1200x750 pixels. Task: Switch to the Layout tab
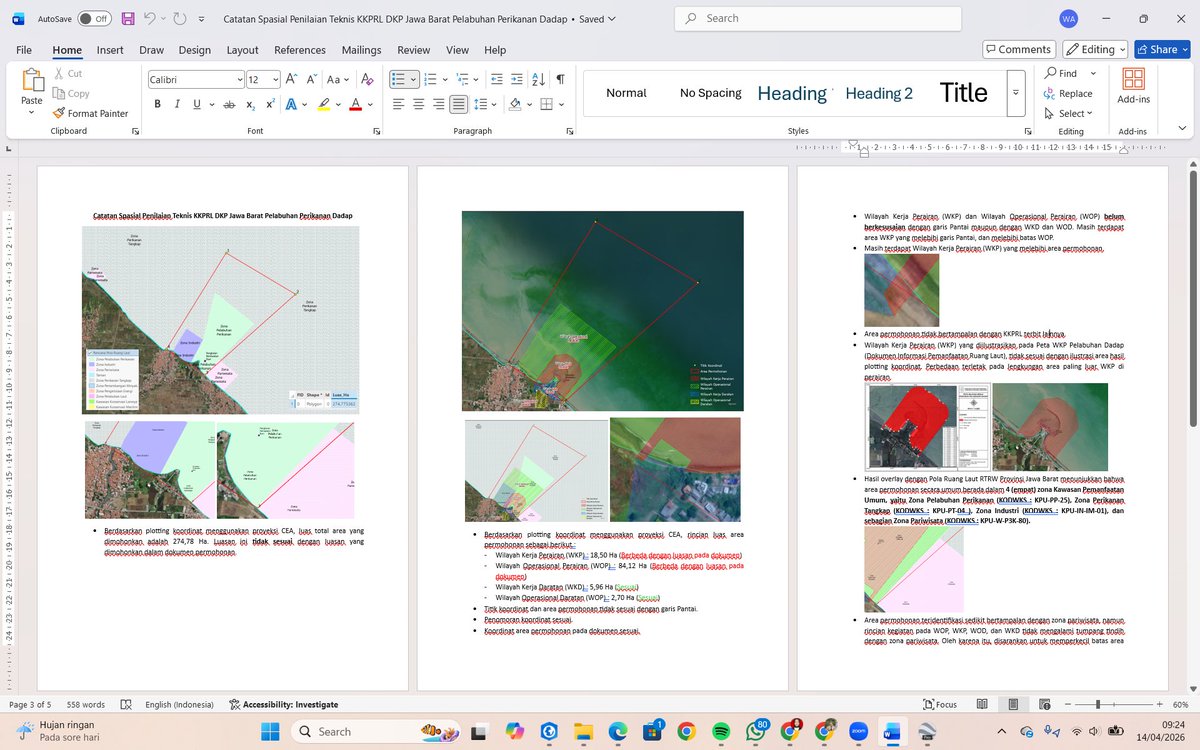click(x=242, y=50)
